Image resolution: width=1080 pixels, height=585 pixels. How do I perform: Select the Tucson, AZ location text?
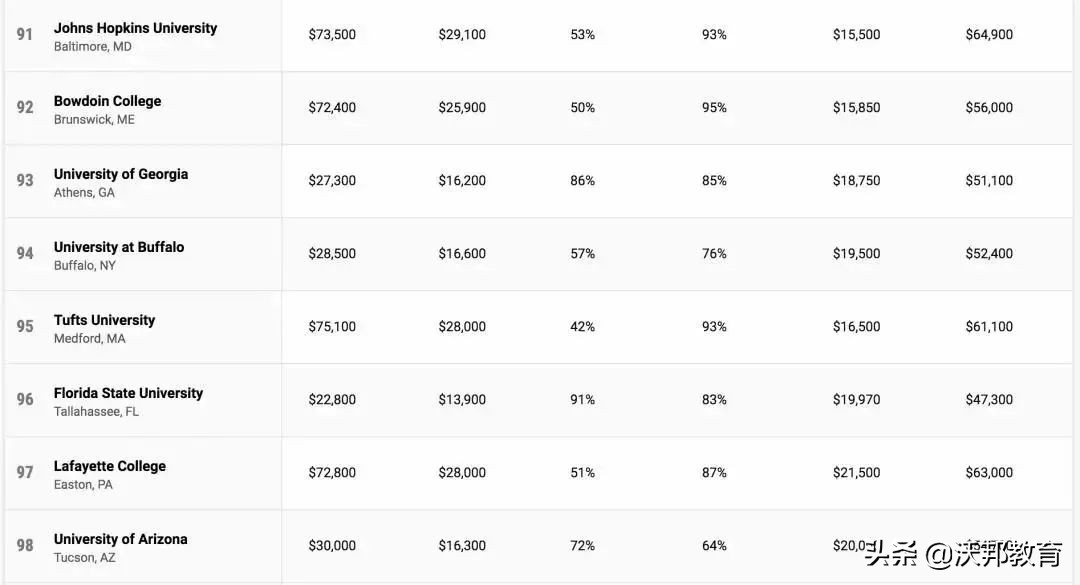[84, 557]
